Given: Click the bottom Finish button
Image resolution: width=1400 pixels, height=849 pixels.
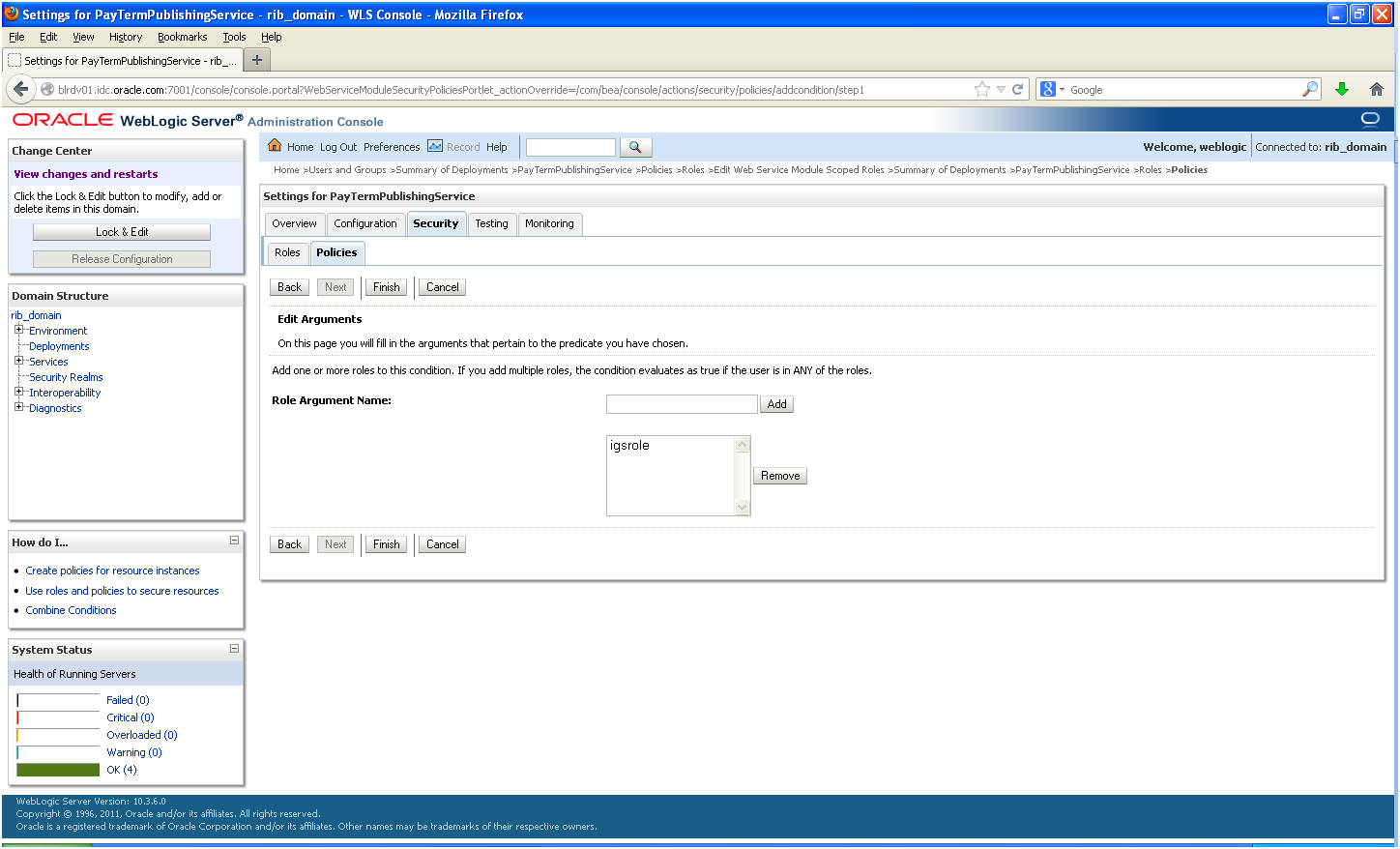Looking at the screenshot, I should coord(386,544).
